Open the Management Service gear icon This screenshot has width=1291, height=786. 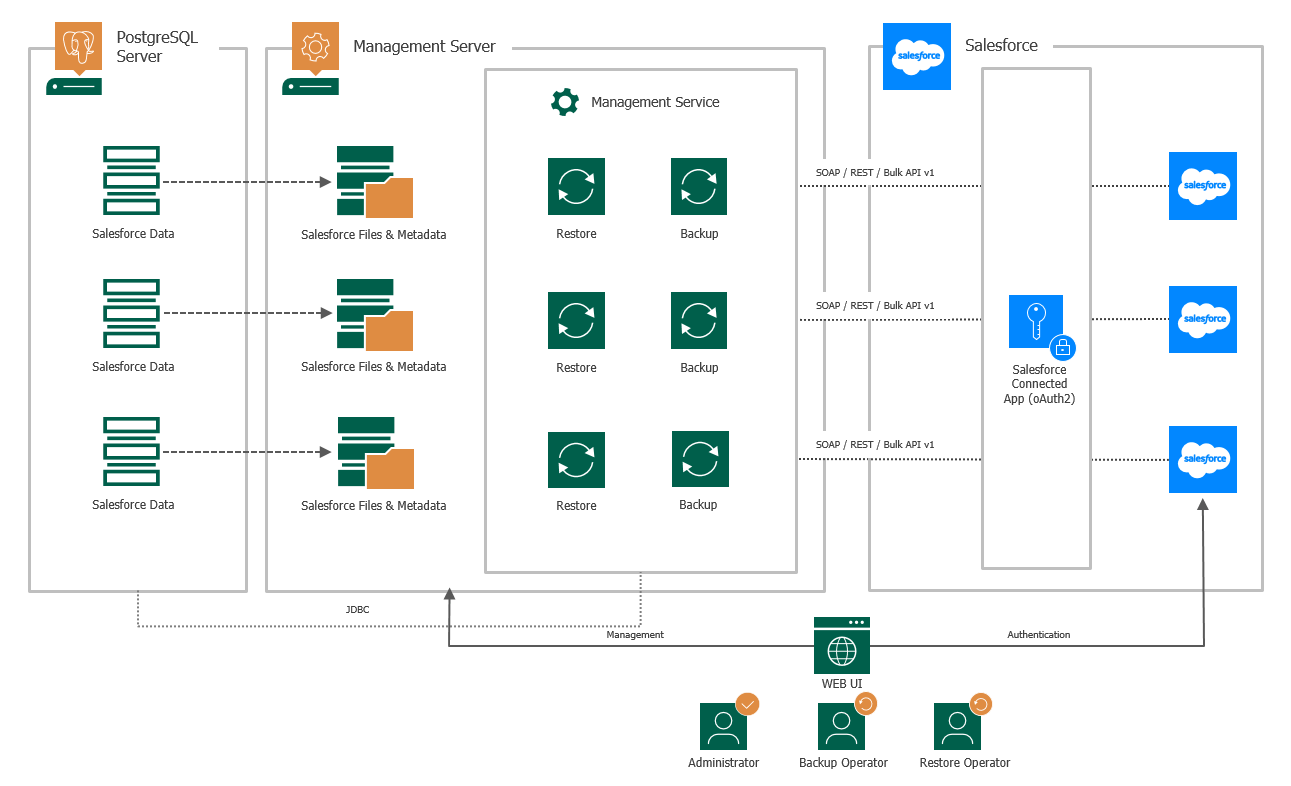click(564, 101)
